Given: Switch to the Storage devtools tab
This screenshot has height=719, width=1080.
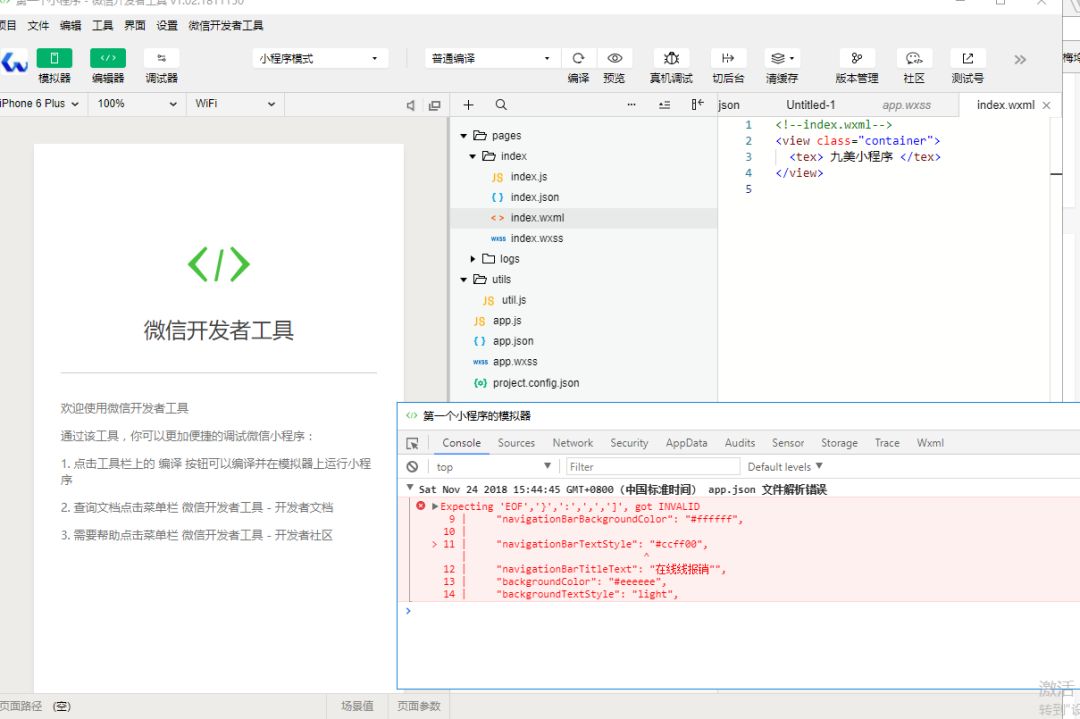Looking at the screenshot, I should coord(839,443).
